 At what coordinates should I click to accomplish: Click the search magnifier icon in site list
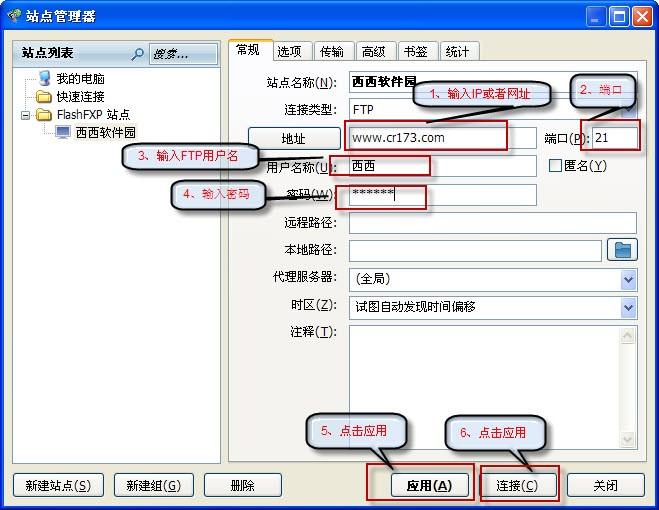coord(137,54)
